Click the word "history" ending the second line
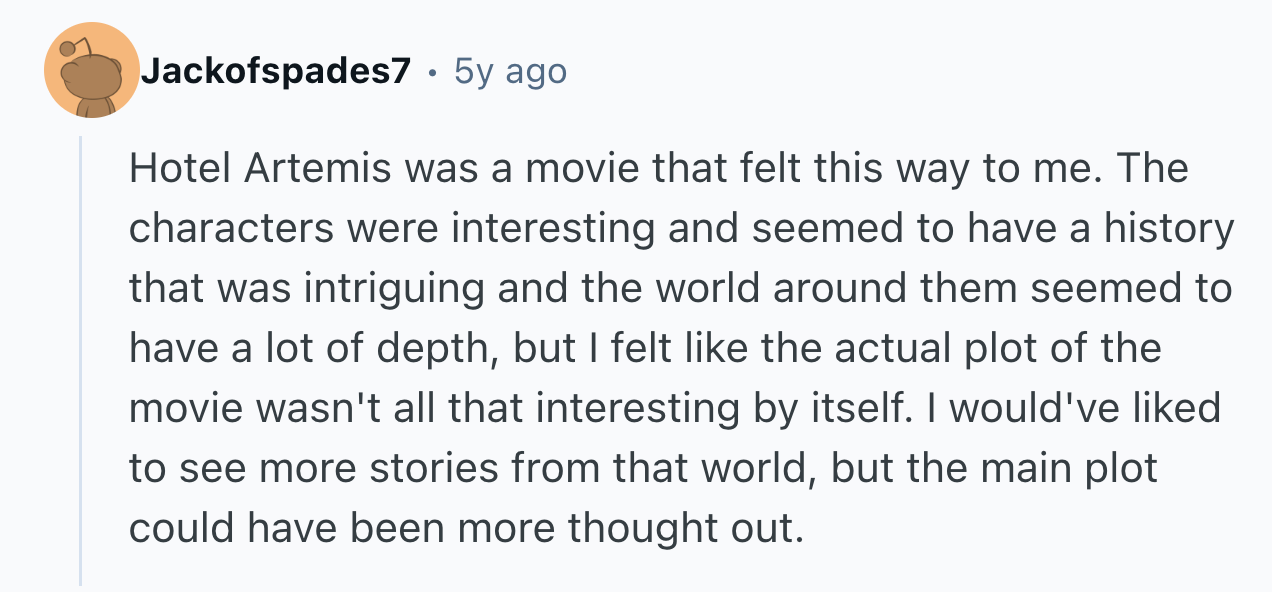 1169,230
